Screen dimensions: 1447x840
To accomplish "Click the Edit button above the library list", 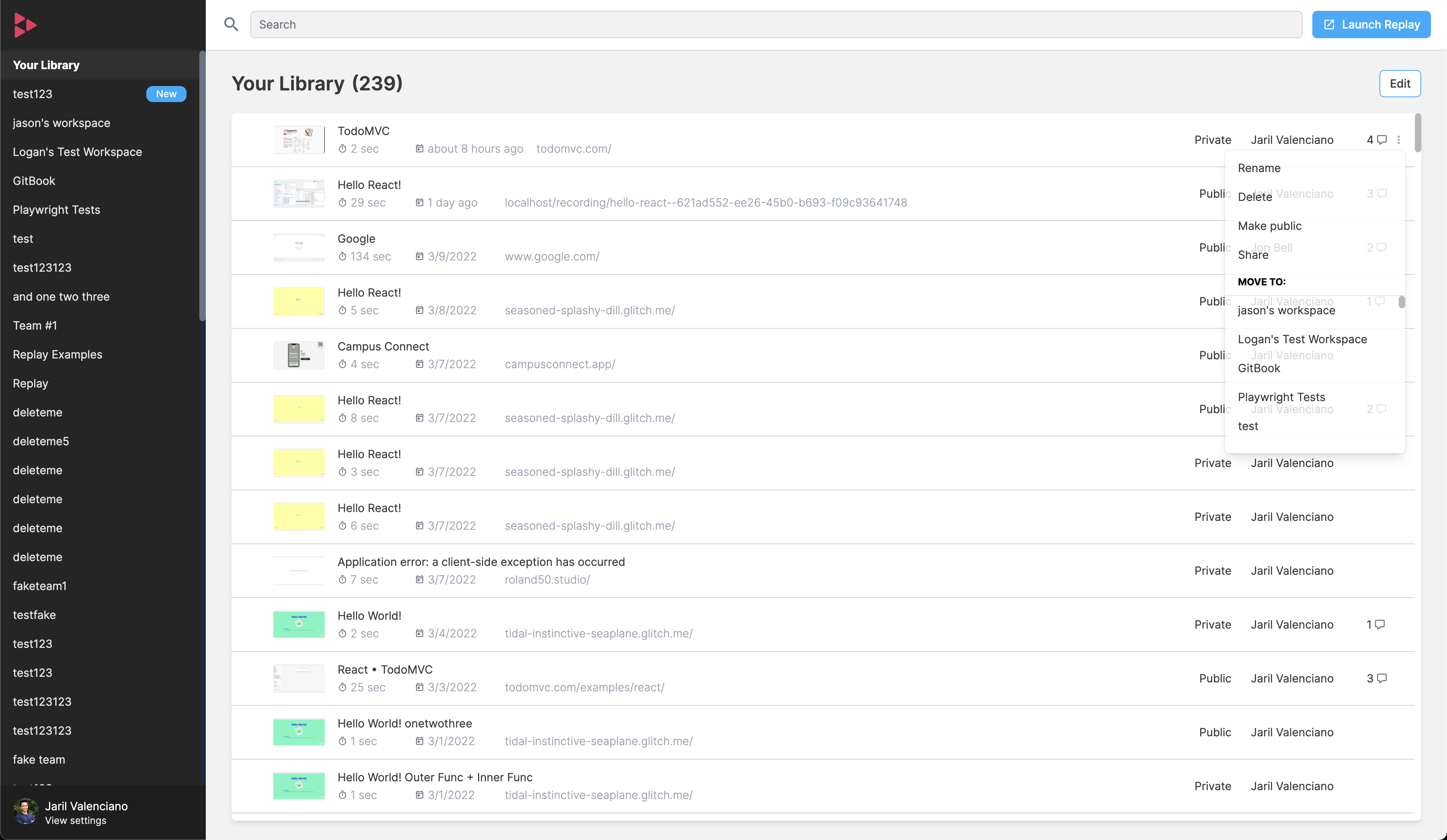I will 1400,83.
